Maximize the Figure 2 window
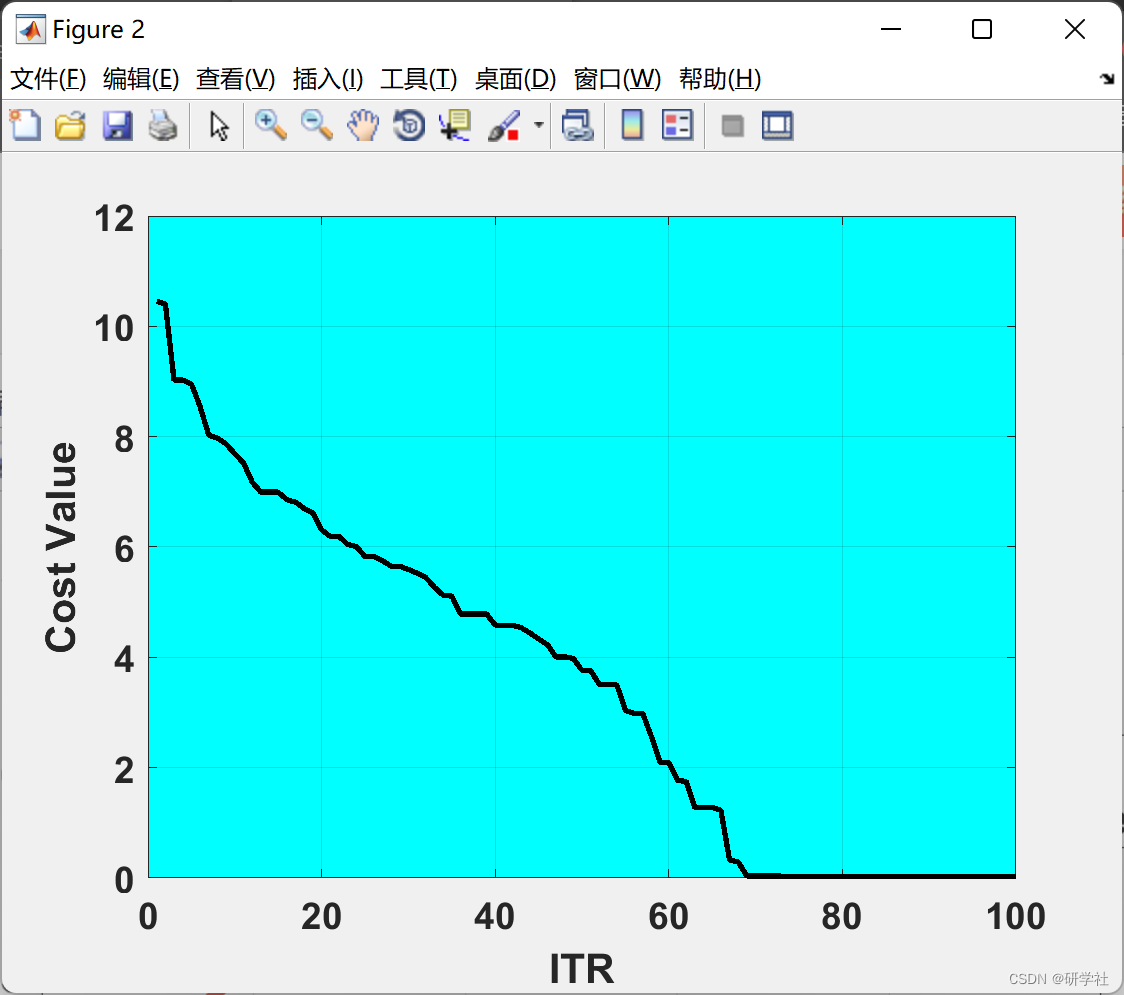This screenshot has width=1124, height=995. [981, 29]
